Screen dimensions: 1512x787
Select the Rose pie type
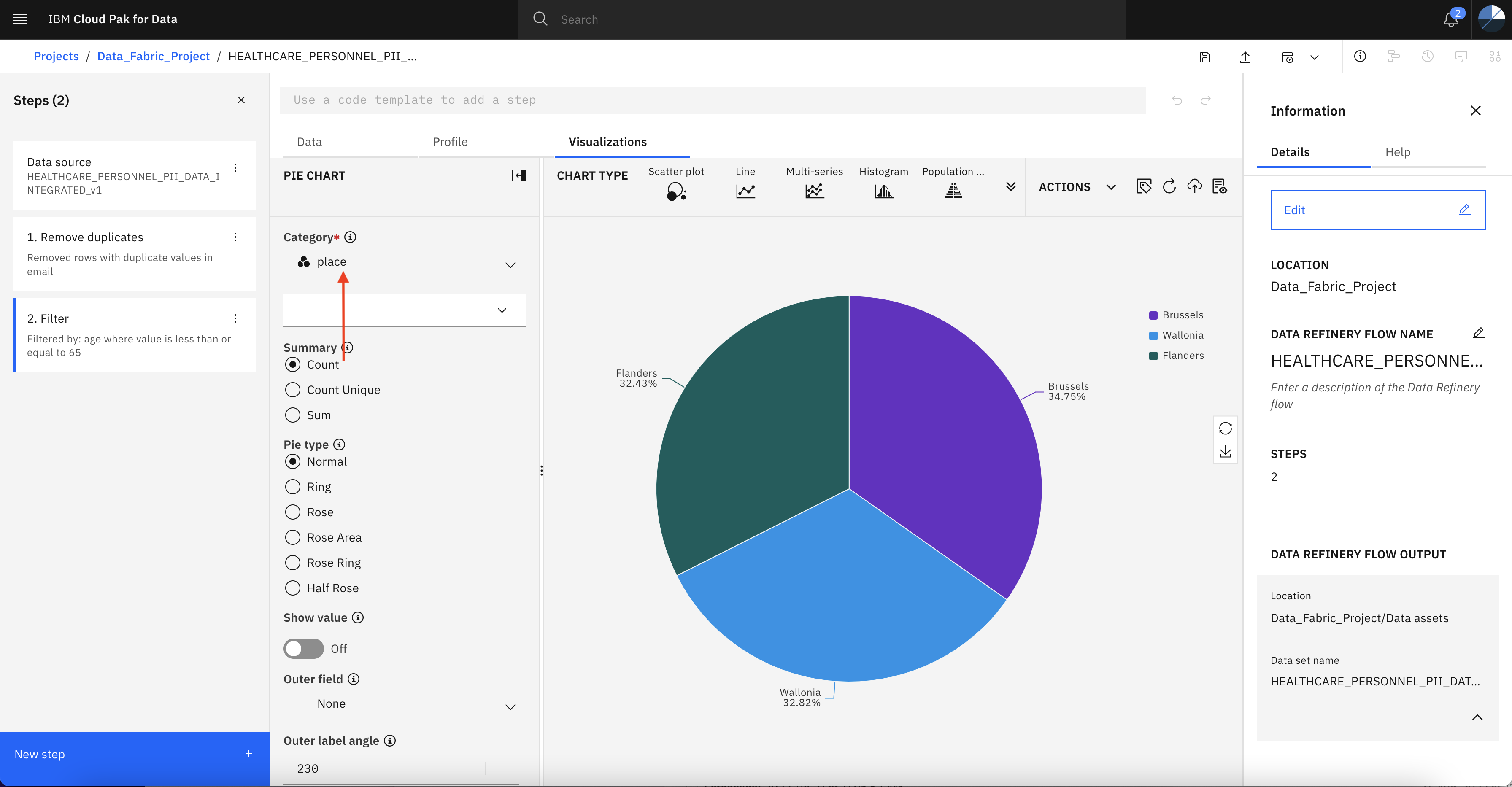coord(292,512)
